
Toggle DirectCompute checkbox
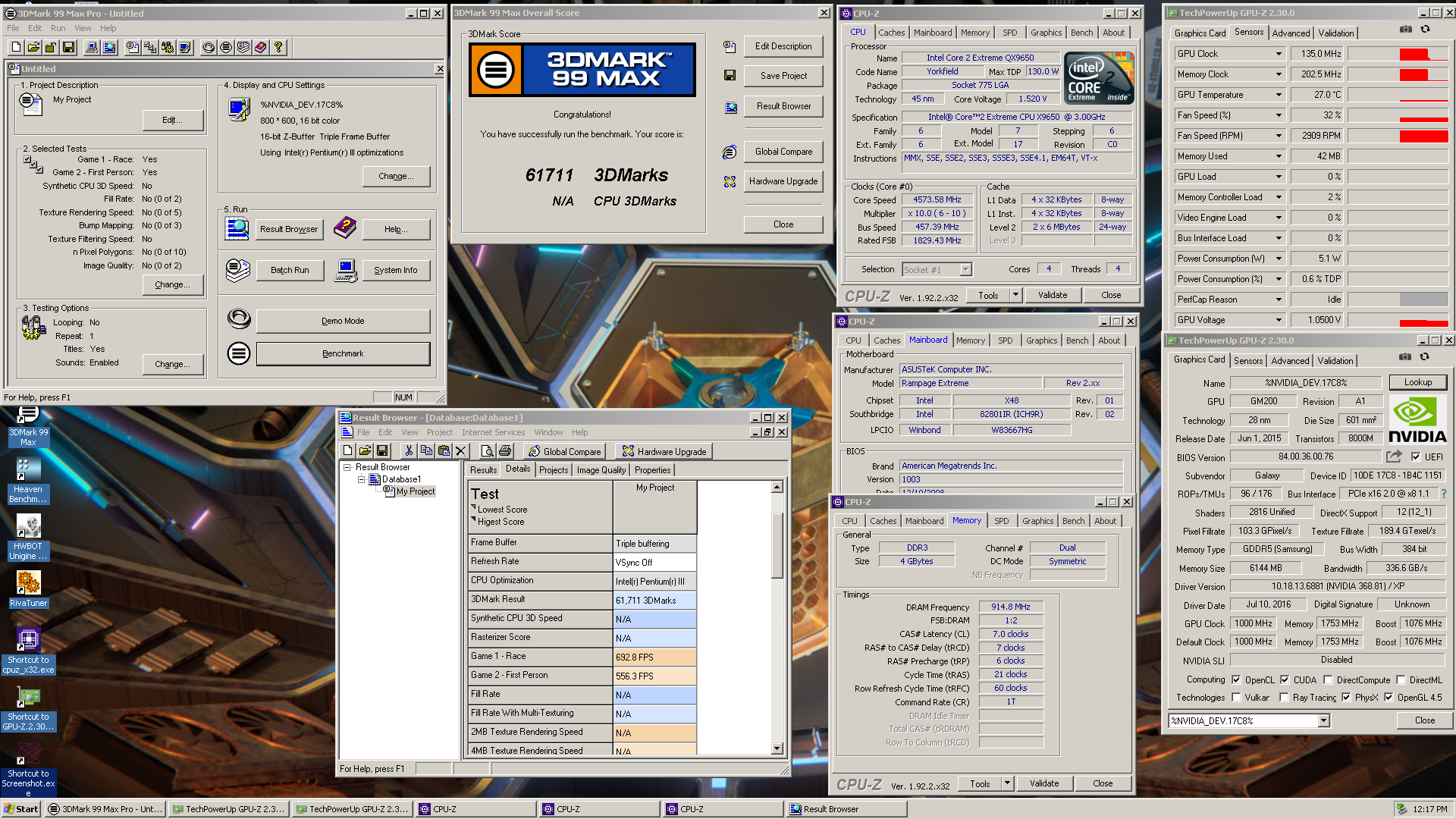point(1328,680)
